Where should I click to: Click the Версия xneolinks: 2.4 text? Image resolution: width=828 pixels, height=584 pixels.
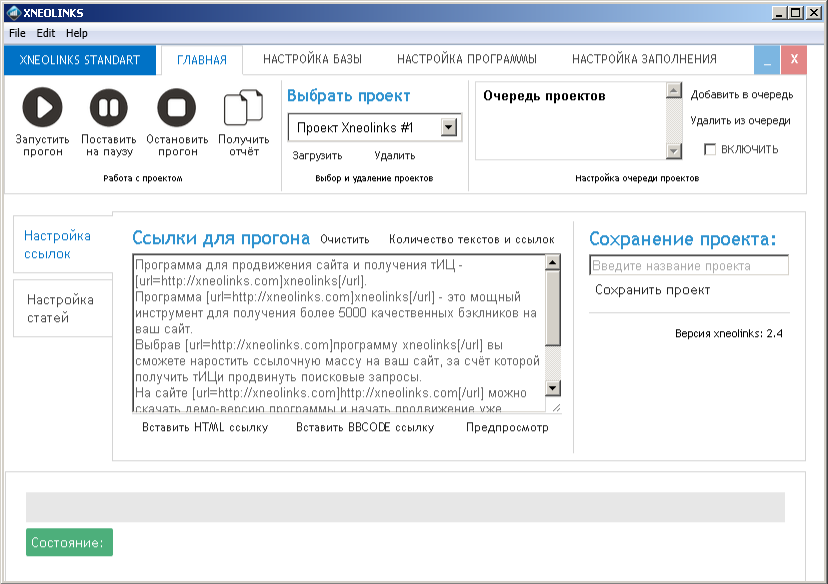729,333
